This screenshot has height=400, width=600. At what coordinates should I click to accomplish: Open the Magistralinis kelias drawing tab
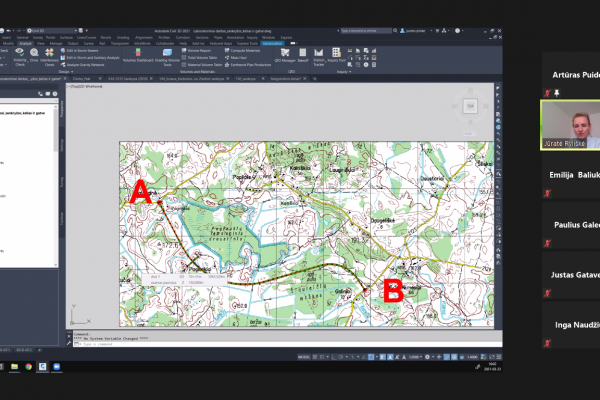pos(285,78)
